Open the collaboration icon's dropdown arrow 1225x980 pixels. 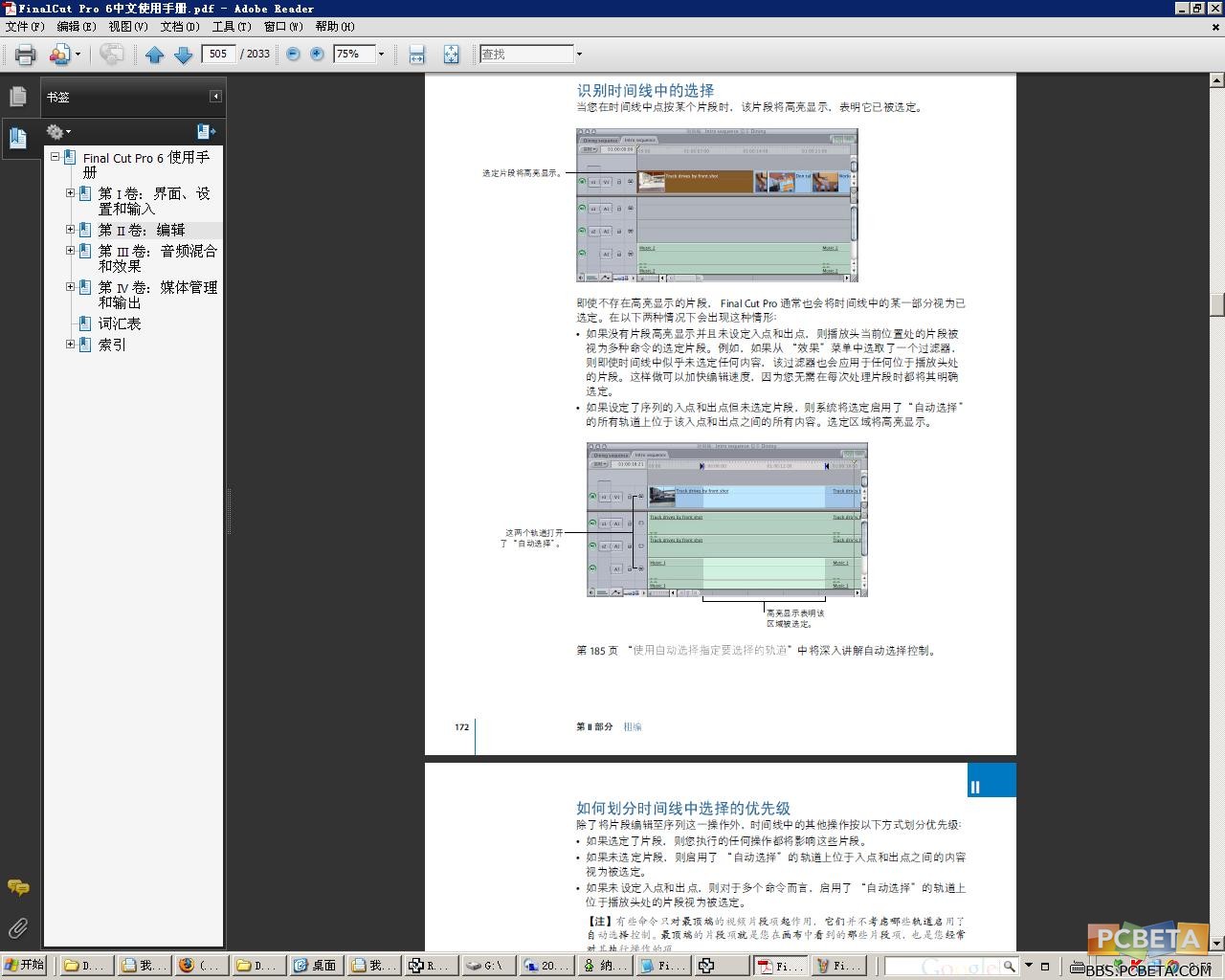(78, 55)
